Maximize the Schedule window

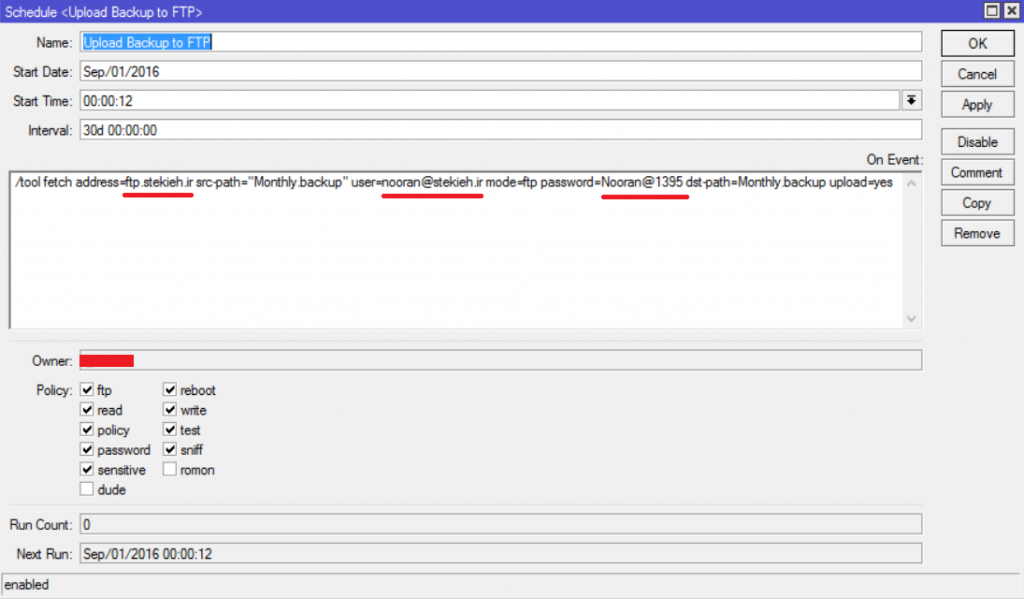991,10
